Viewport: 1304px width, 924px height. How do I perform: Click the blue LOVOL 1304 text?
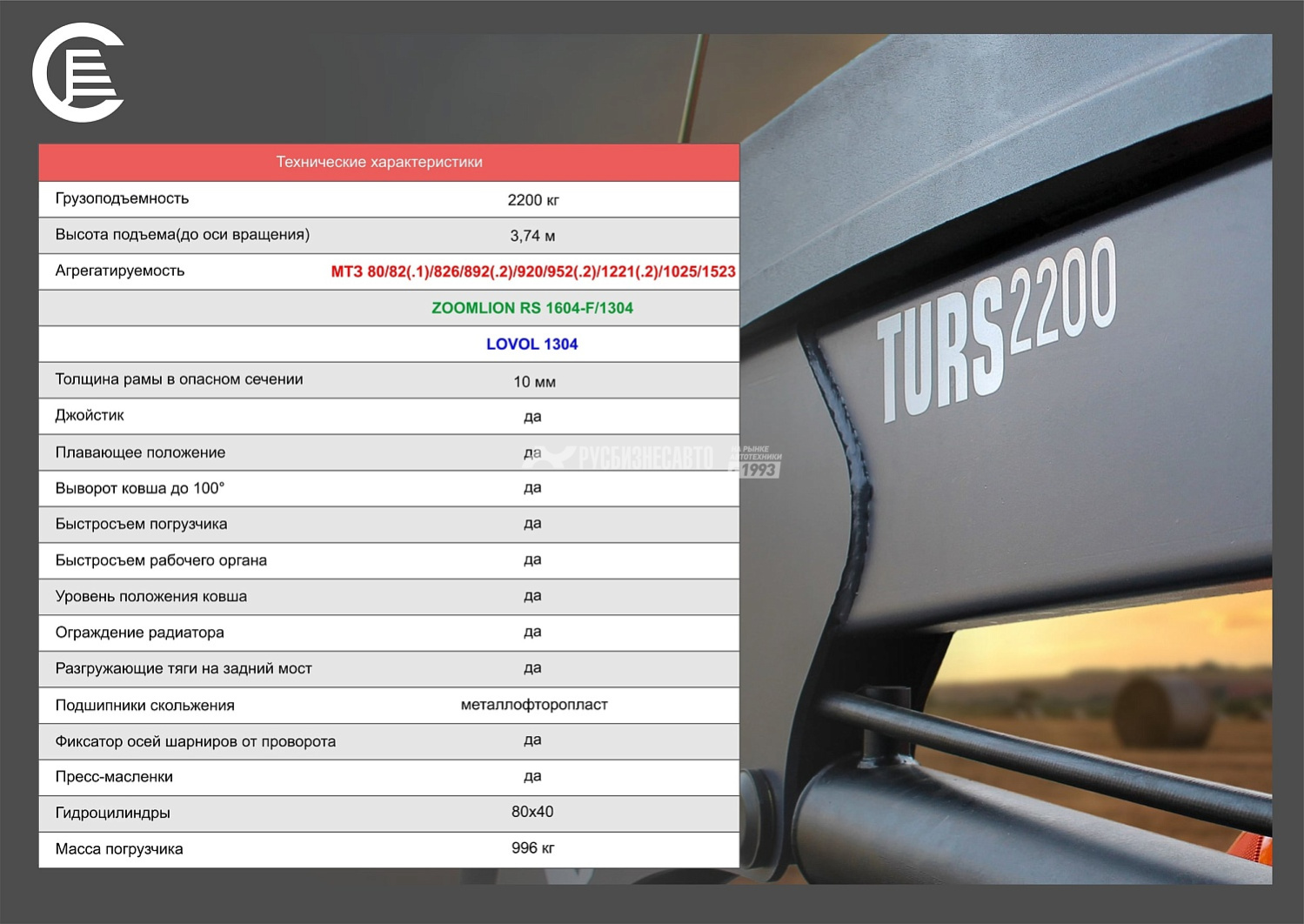[x=532, y=345]
